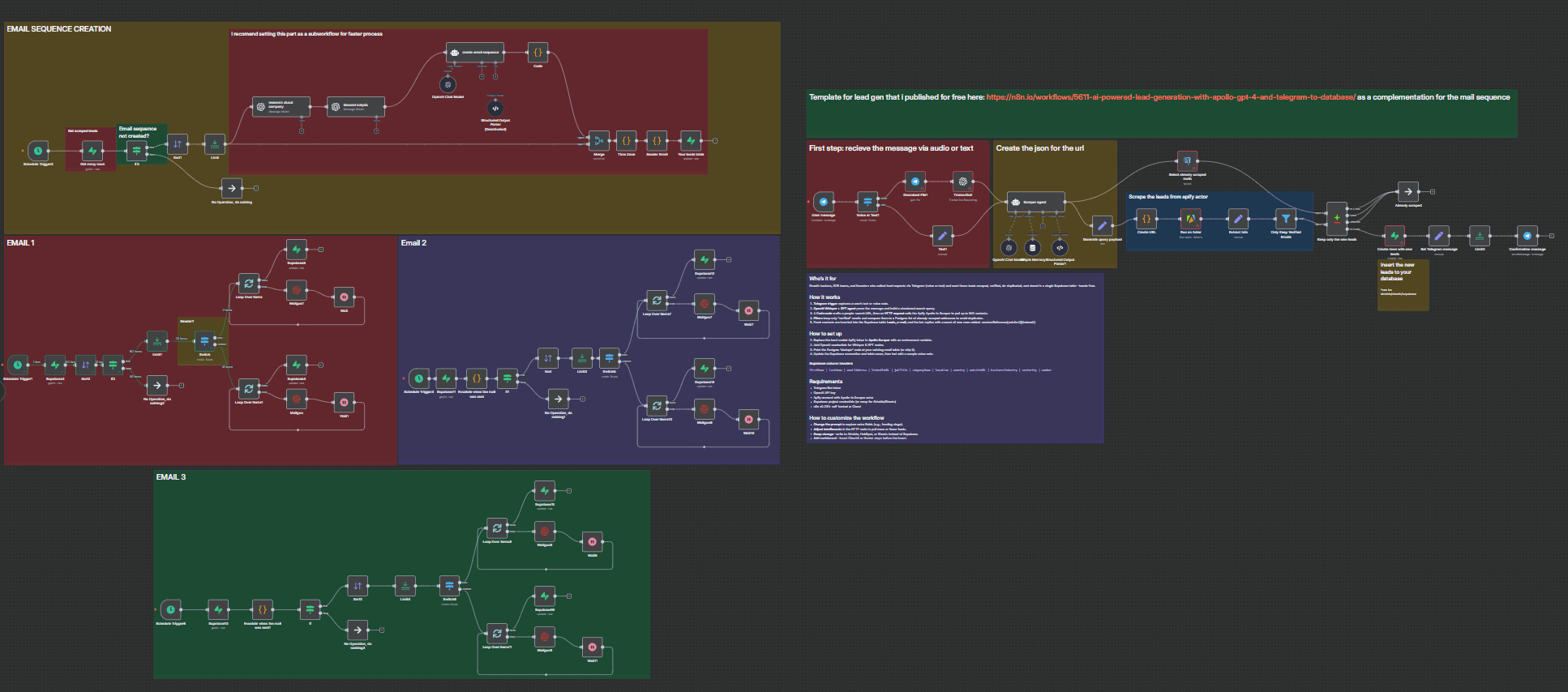The width and height of the screenshot is (1568, 692).
Task: Select the Confirmation message Telegram node
Action: (1527, 236)
